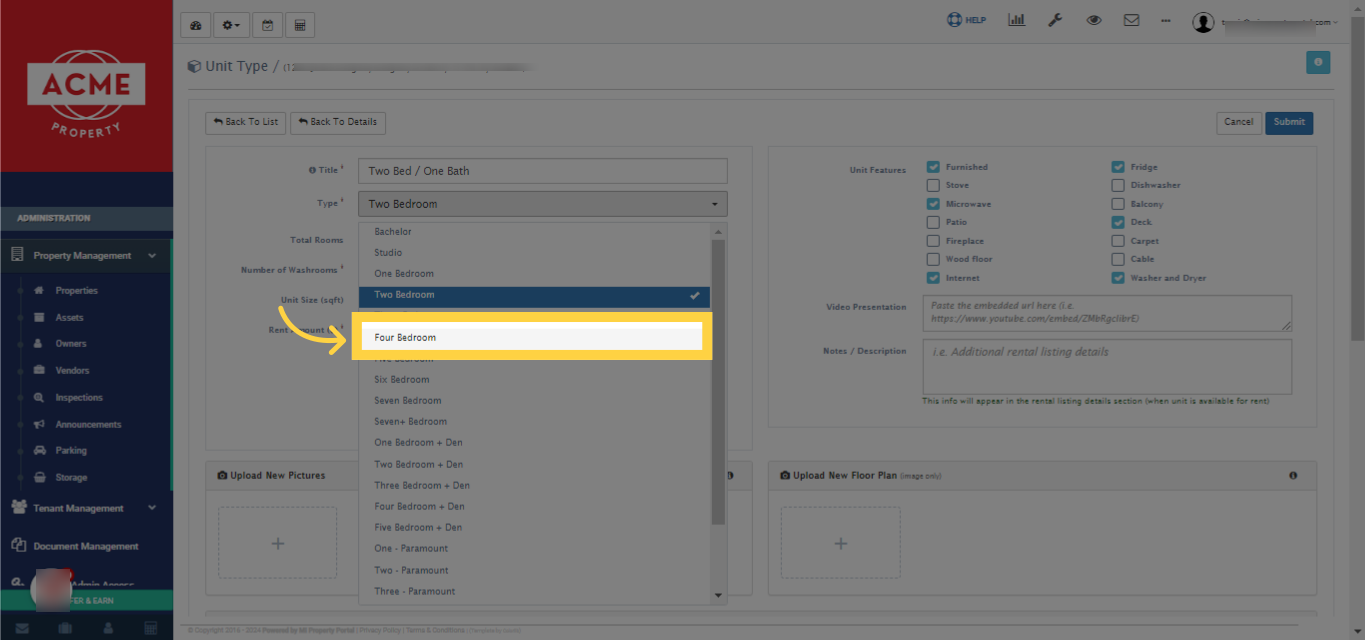Click the Cancel button
Viewport: 1365px width, 640px height.
[1238, 122]
